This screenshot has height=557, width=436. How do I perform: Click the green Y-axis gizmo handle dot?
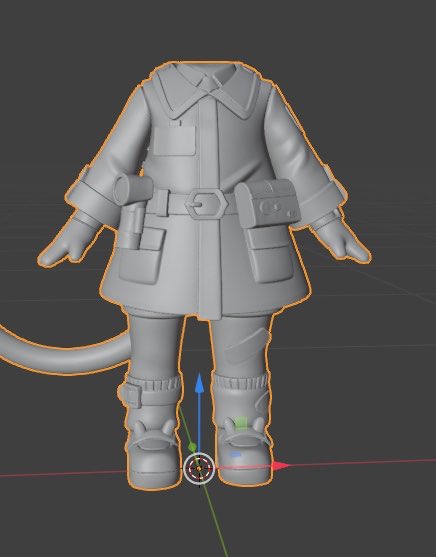tap(192, 447)
